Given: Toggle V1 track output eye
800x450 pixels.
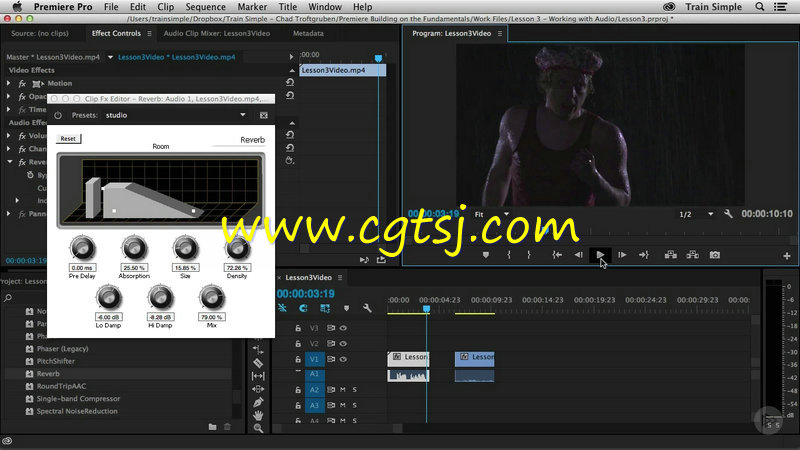Looking at the screenshot, I should (x=343, y=359).
